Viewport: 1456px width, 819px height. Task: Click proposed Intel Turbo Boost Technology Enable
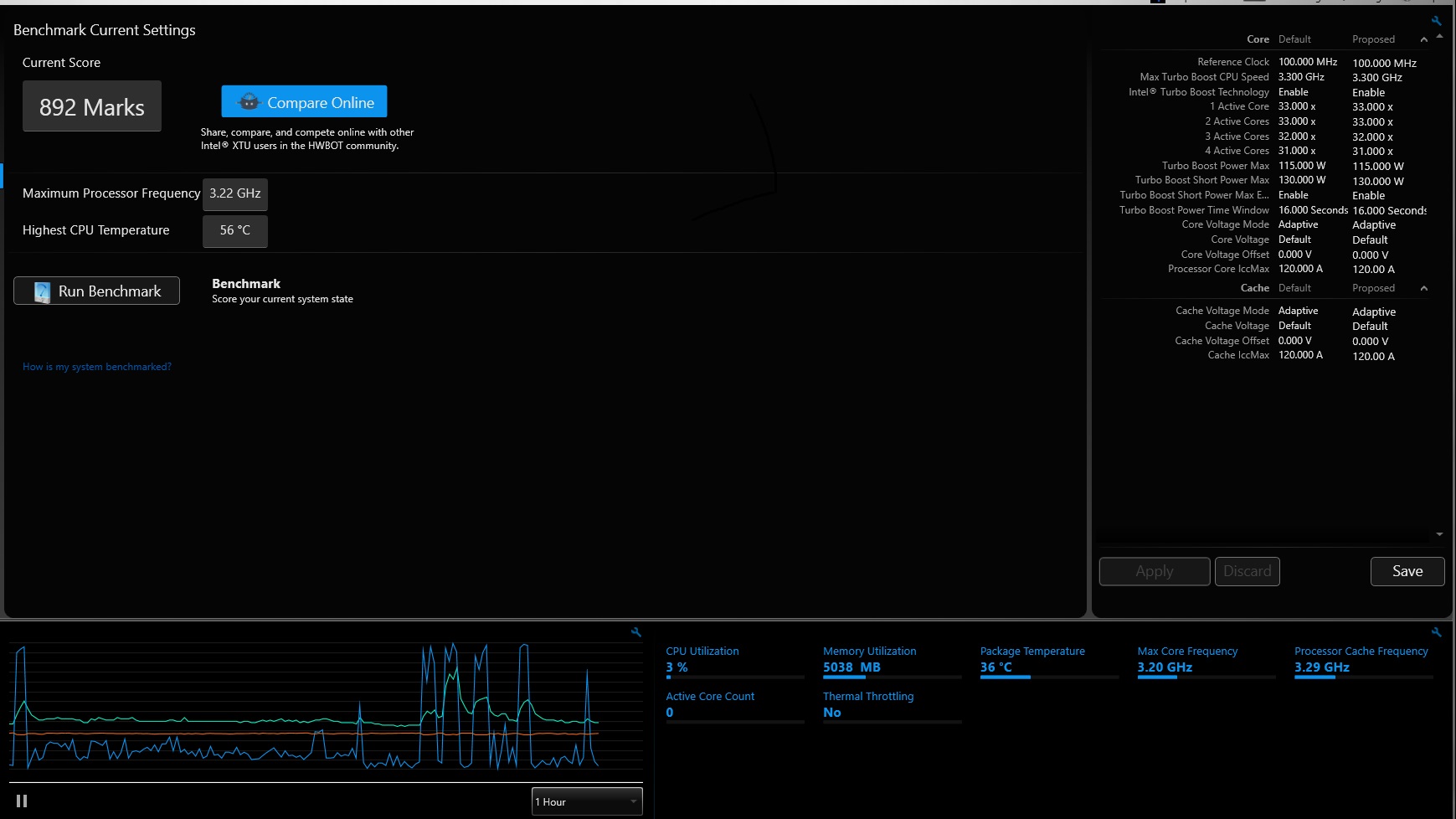pos(1368,92)
